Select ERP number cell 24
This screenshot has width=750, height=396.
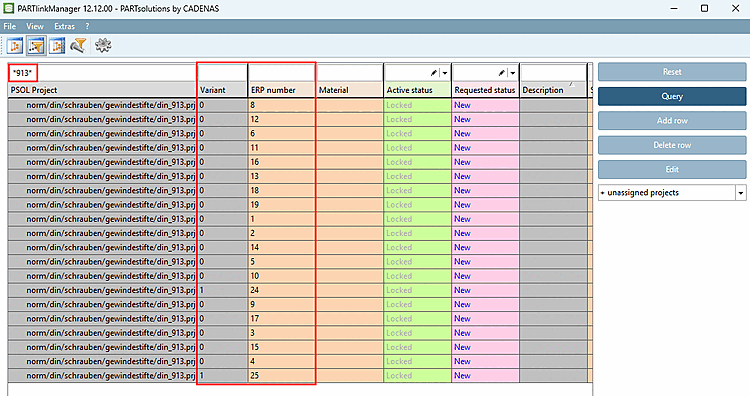[282, 290]
